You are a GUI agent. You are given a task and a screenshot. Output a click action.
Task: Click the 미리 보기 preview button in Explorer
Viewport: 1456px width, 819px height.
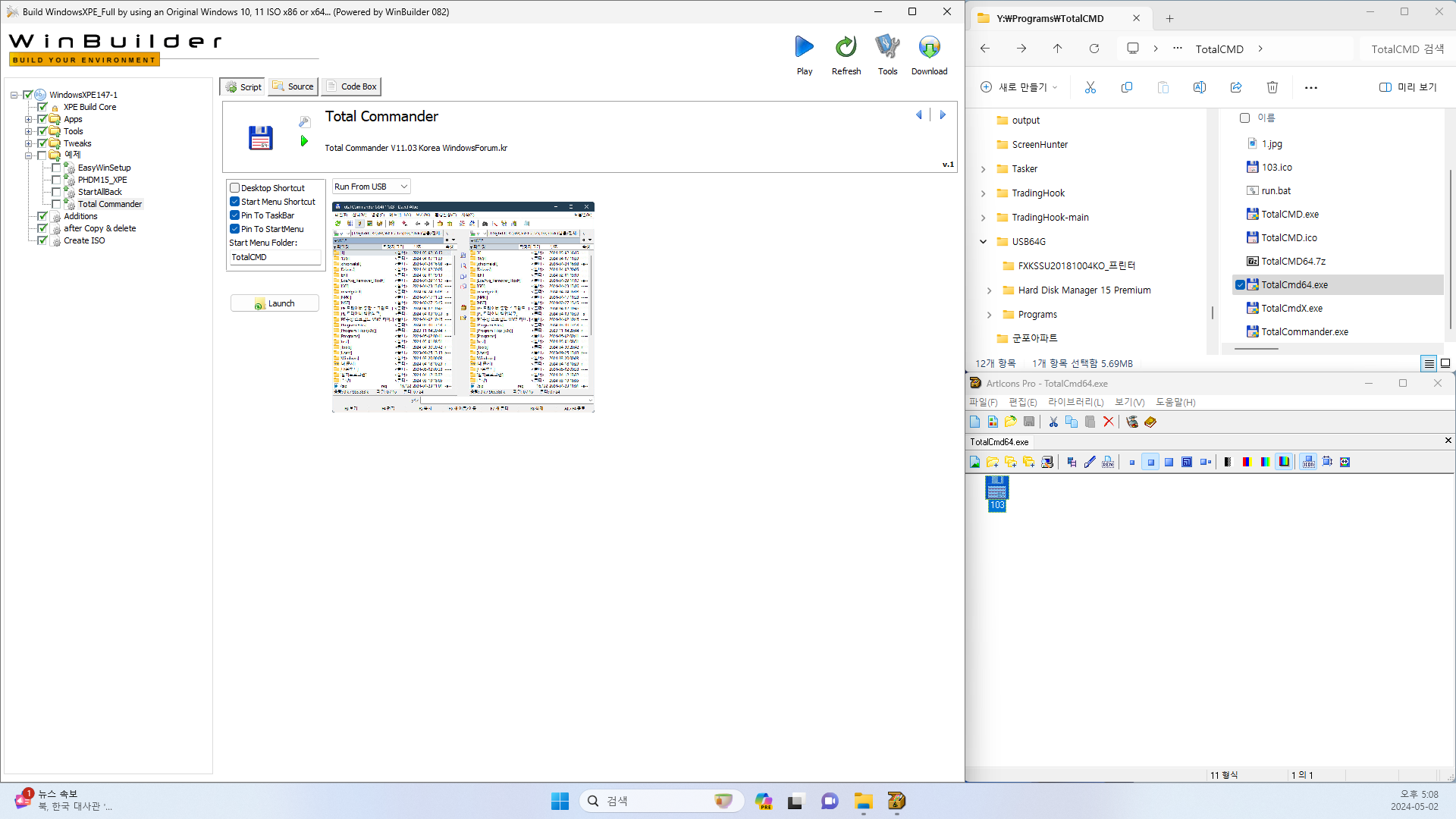[1408, 87]
